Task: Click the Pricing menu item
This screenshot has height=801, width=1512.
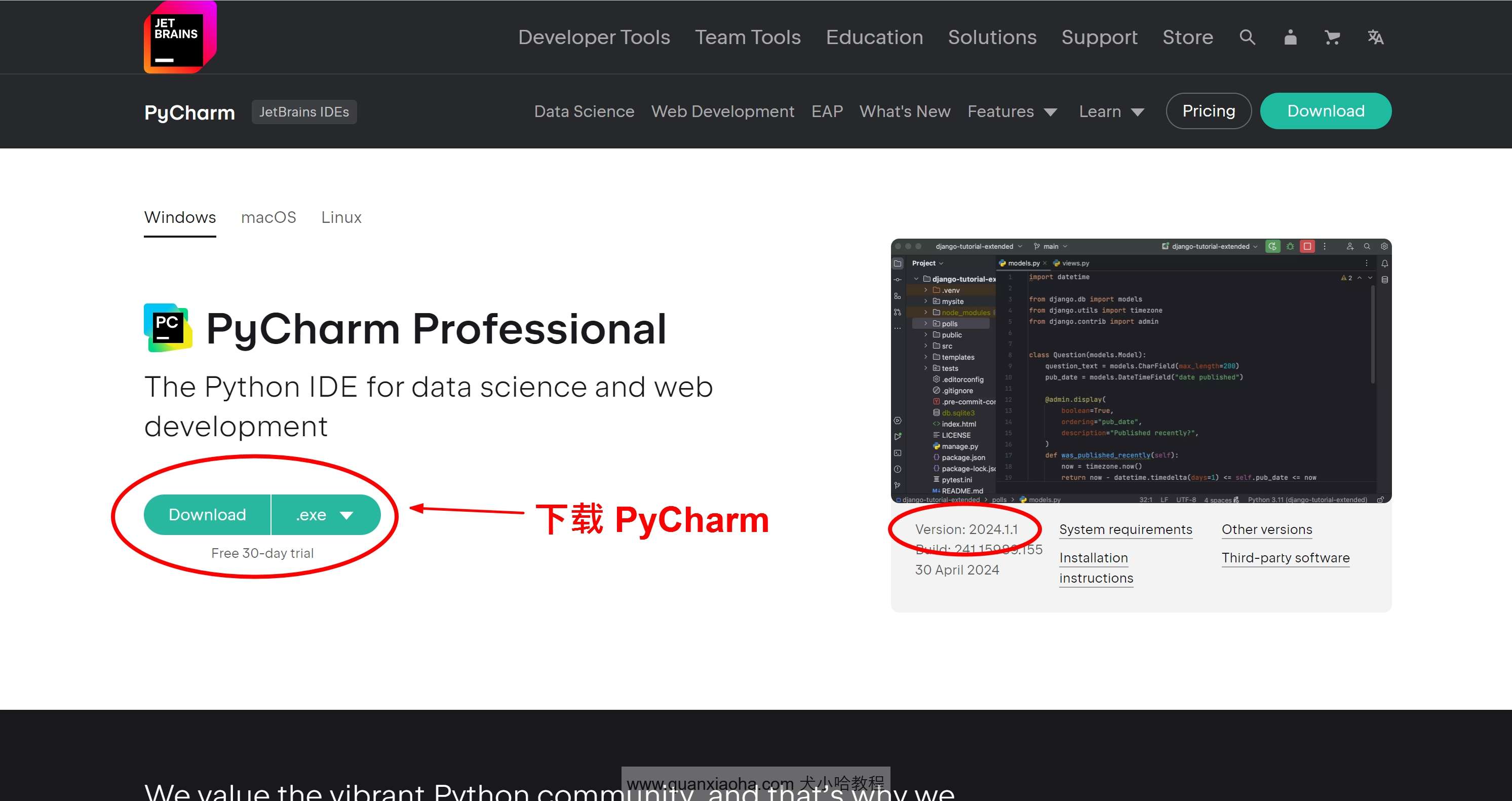Action: click(1208, 111)
